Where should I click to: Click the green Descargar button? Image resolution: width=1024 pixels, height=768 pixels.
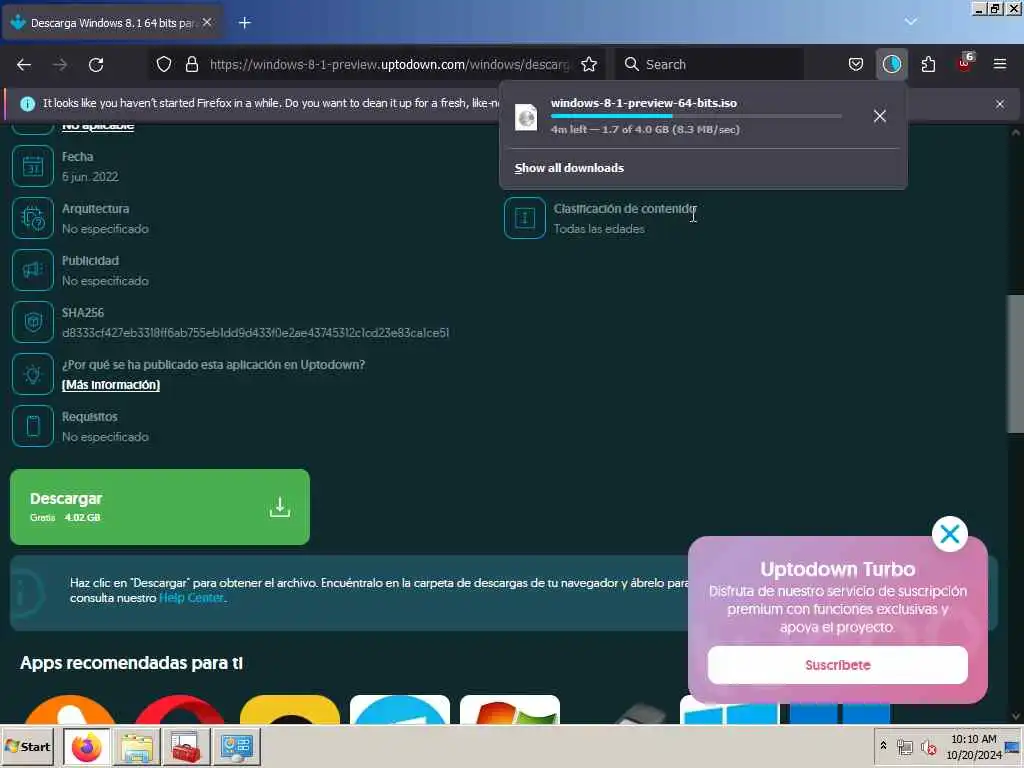160,507
